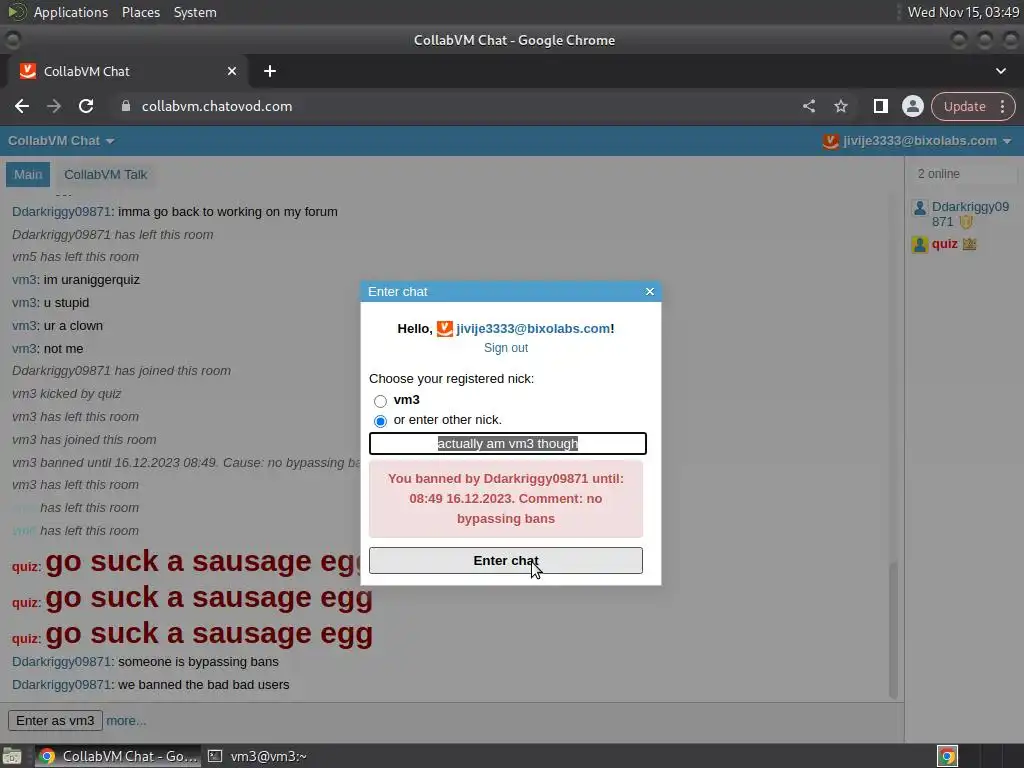Click the shield badge next to Ddarkriggy09871

click(966, 222)
